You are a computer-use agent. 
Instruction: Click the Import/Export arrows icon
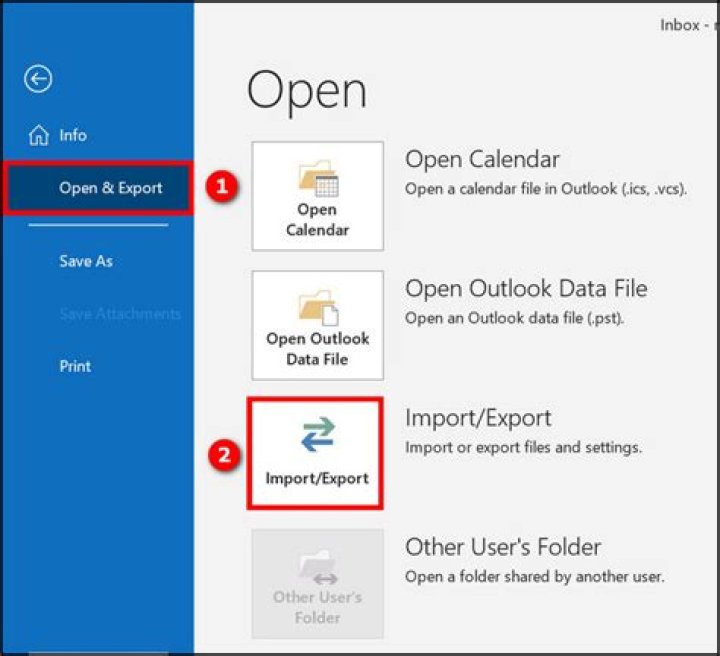point(318,434)
